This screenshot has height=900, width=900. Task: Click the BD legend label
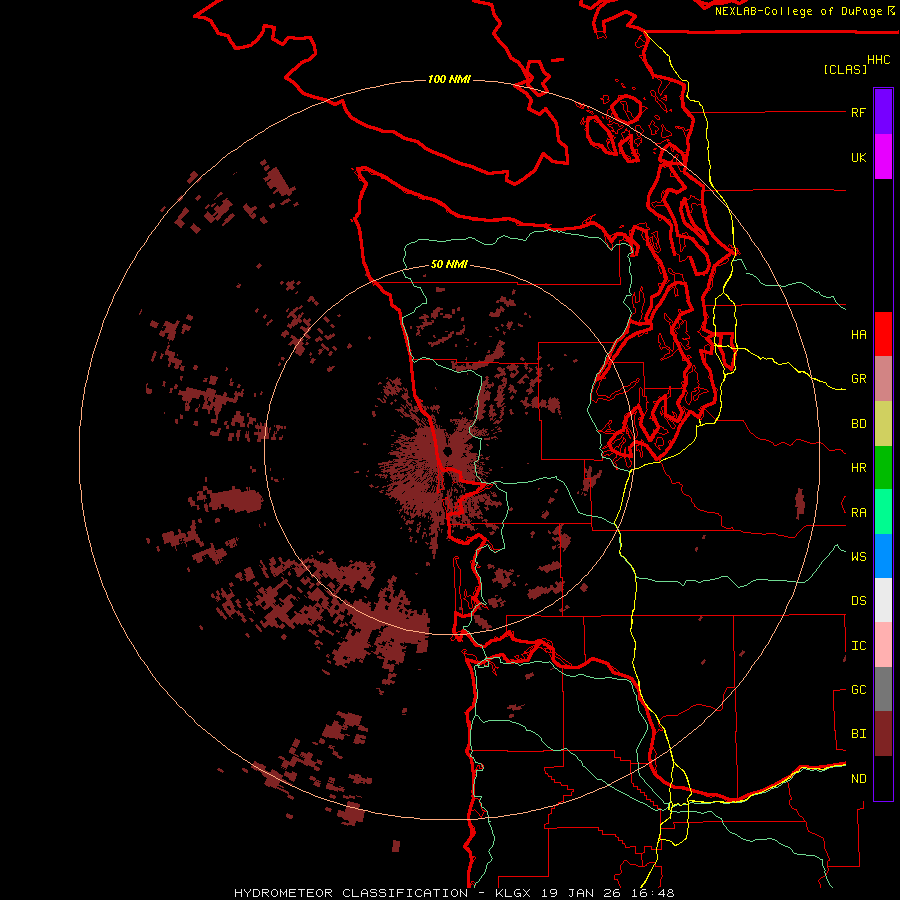(x=858, y=424)
